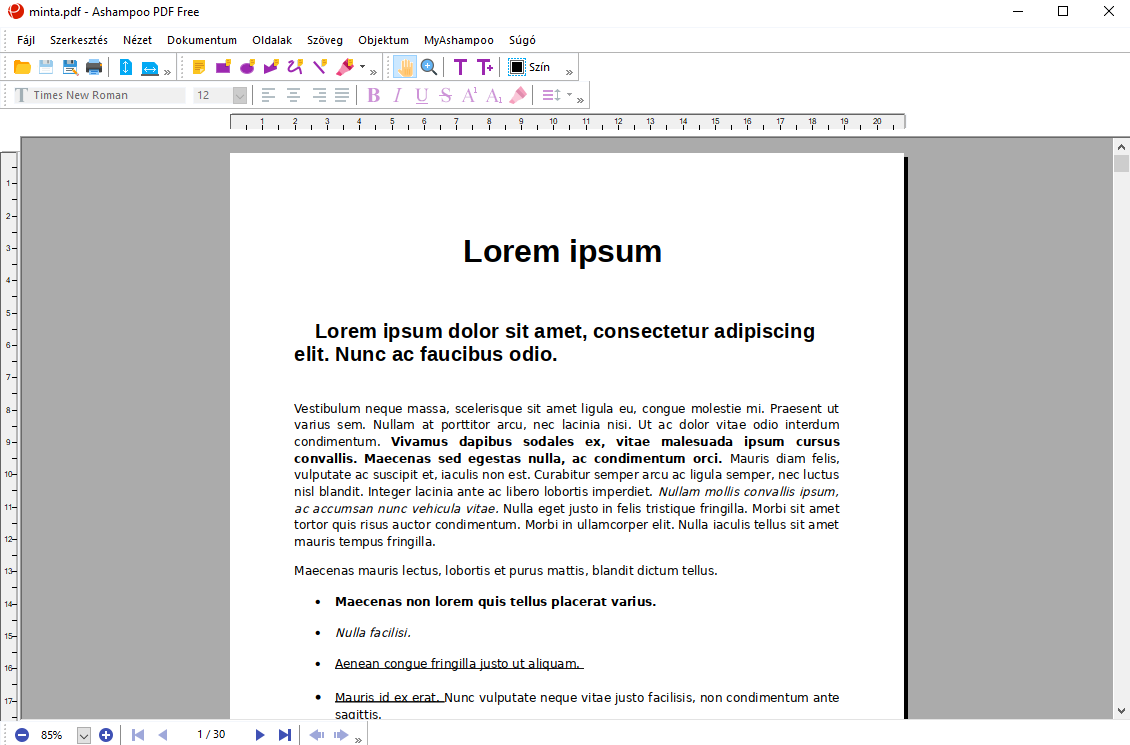
Task: Click the Szín color swatch
Action: point(517,67)
